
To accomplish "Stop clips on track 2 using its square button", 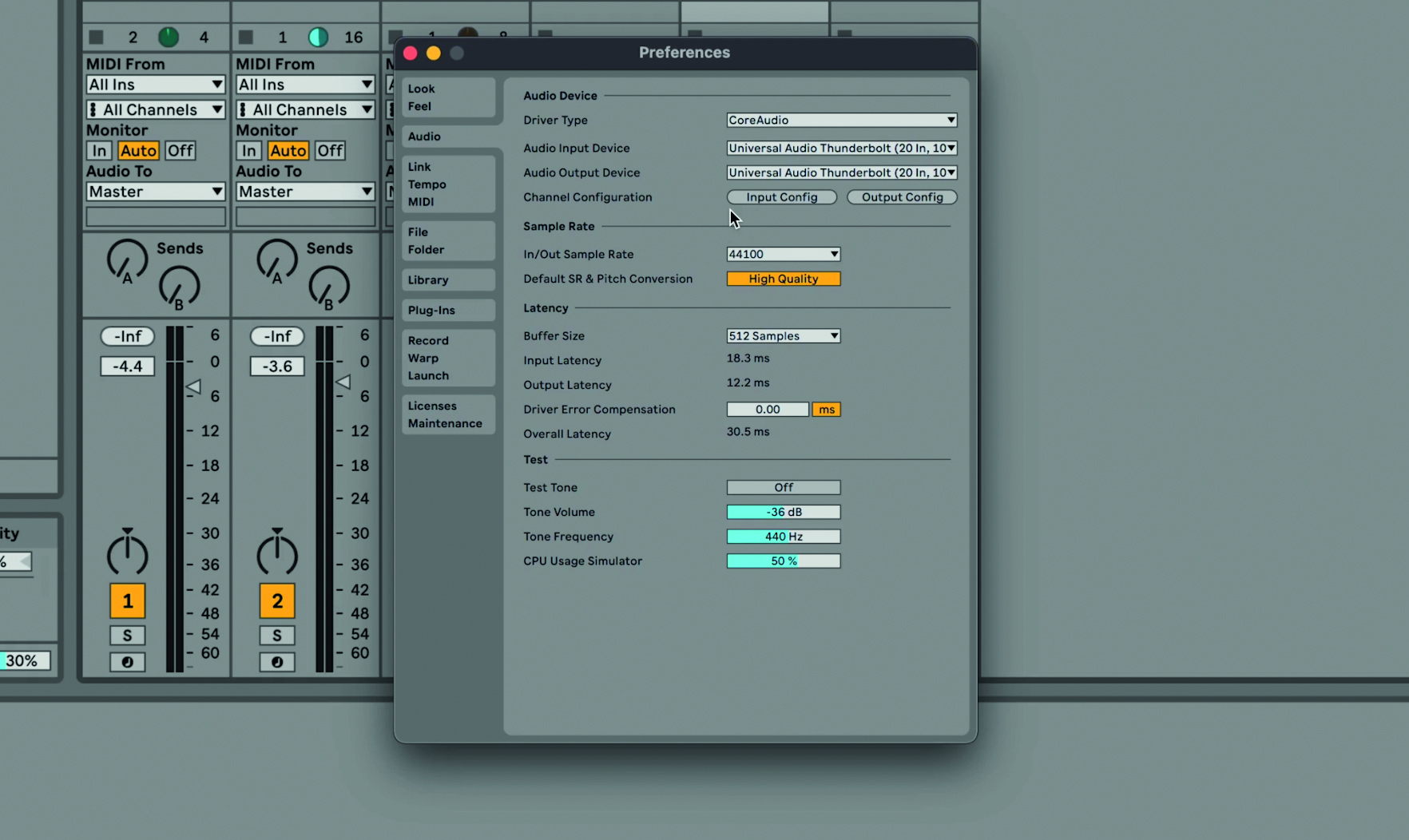I will [246, 37].
